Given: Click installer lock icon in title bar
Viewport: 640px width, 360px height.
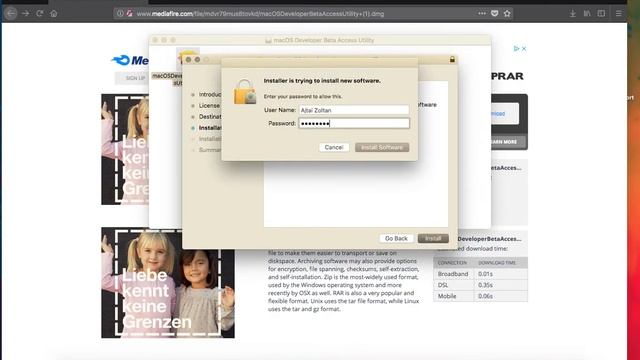Looking at the screenshot, I should pyautogui.click(x=452, y=60).
